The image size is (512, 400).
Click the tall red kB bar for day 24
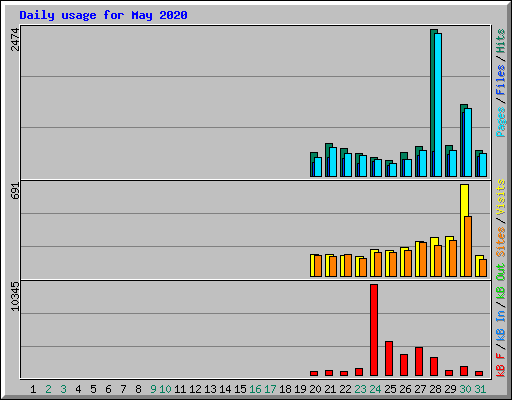[x=374, y=330]
